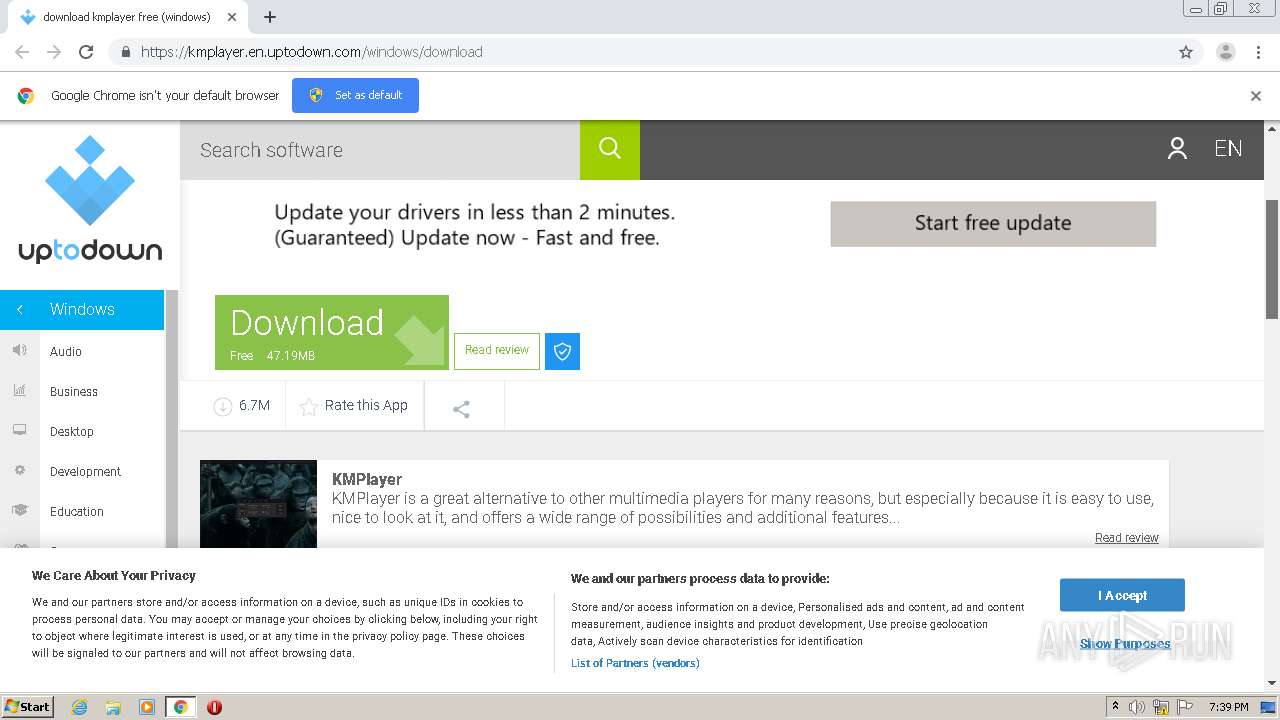
Task: Click the padlock site info icon
Action: click(125, 52)
